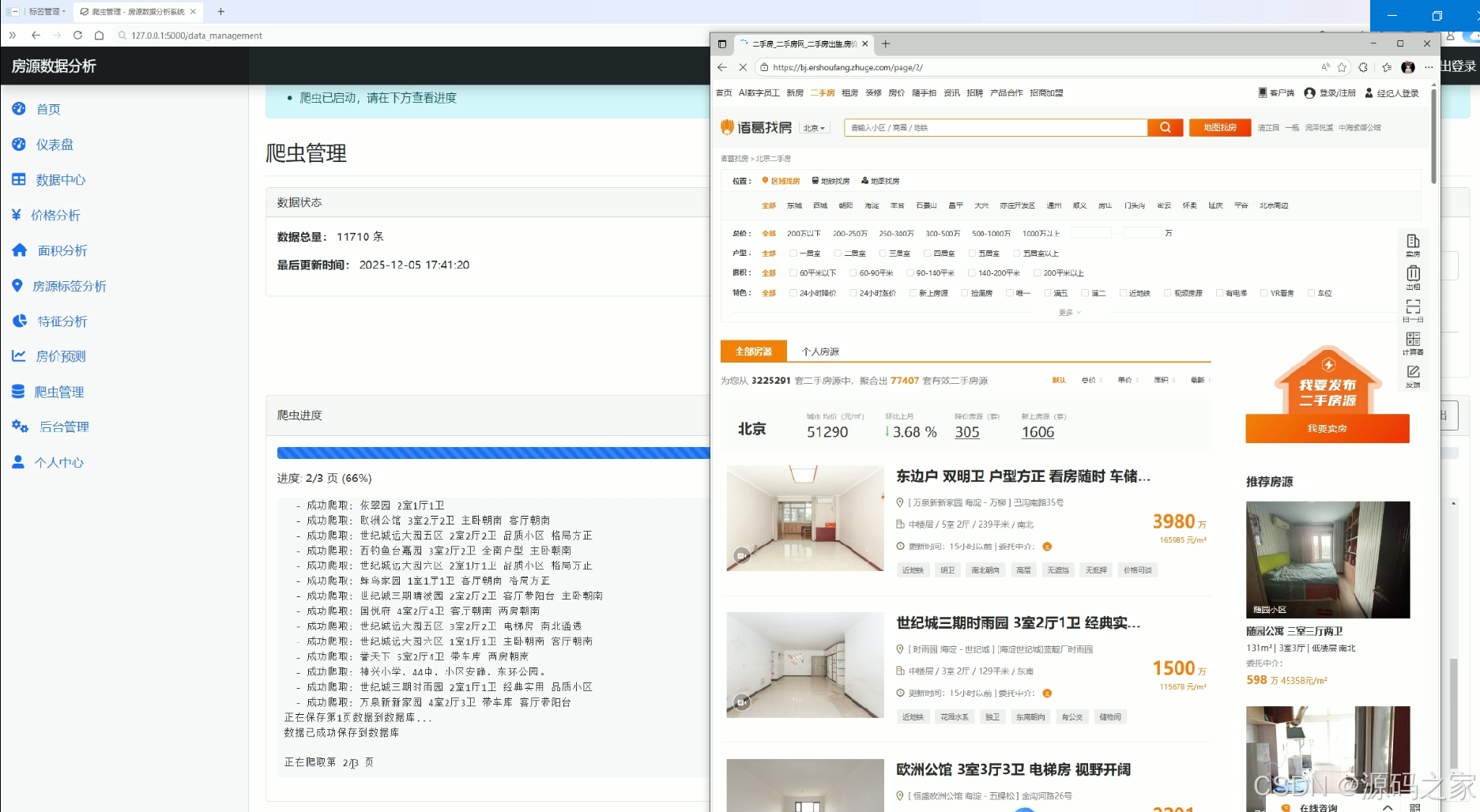1480x812 pixels.
Task: Open listing 世纪城三期时雨园 3室2厅1卫
Action: click(1018, 623)
